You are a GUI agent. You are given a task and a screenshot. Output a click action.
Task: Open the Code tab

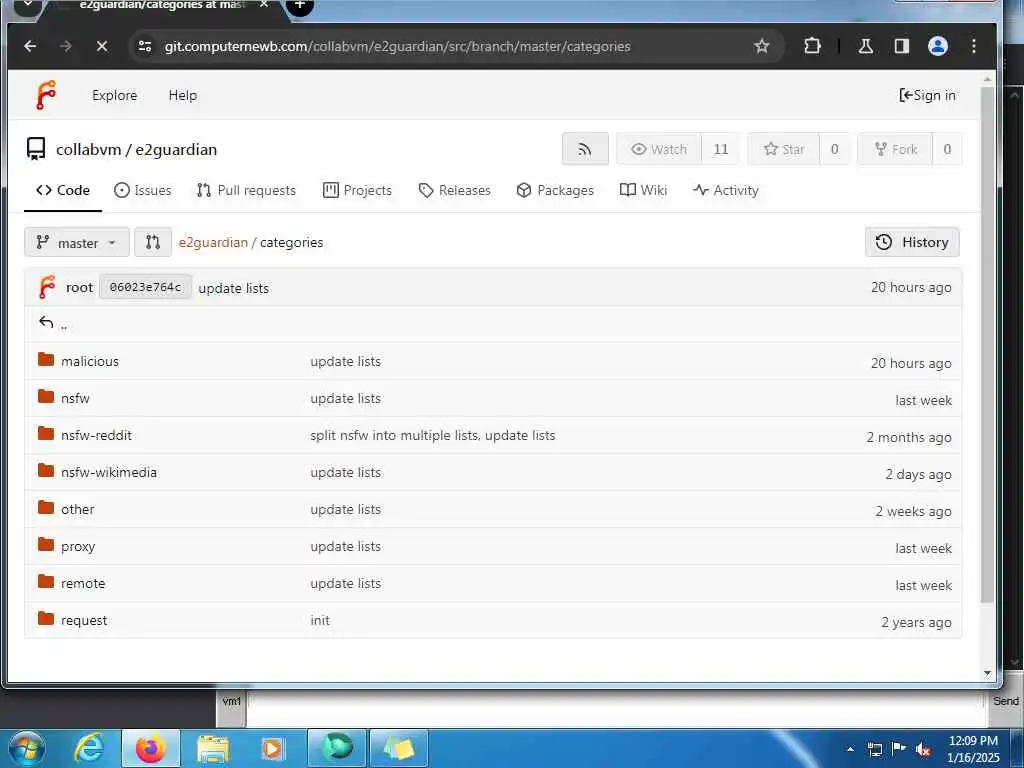click(63, 191)
